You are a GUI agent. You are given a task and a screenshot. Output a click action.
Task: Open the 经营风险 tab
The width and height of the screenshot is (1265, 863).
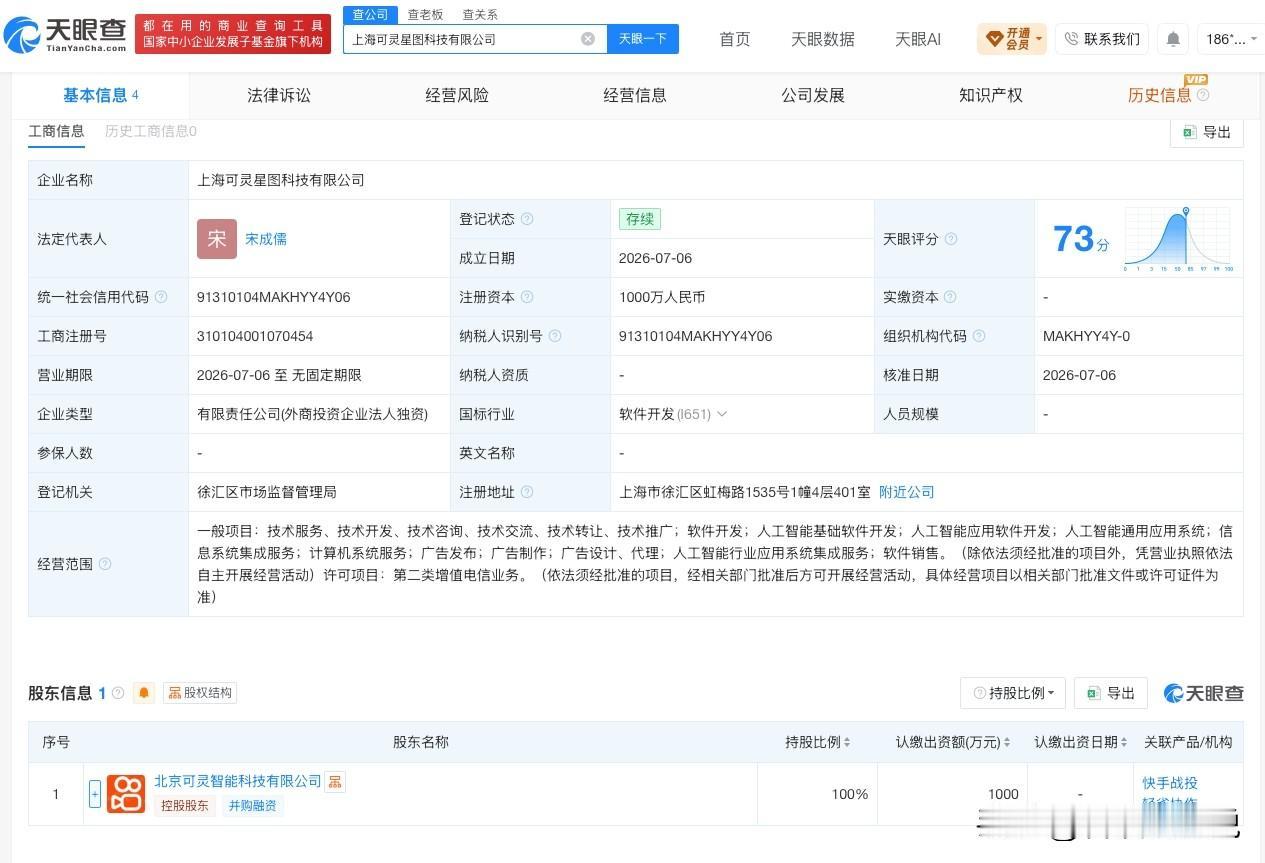pos(457,95)
